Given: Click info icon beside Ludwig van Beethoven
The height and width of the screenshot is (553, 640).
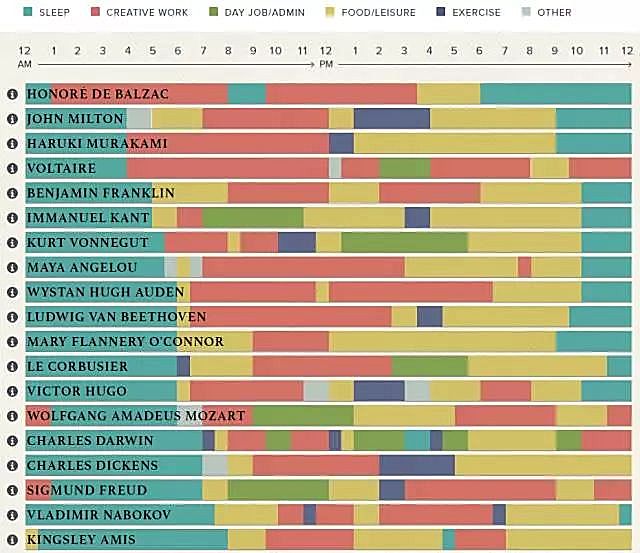Looking at the screenshot, I should 12,317.
